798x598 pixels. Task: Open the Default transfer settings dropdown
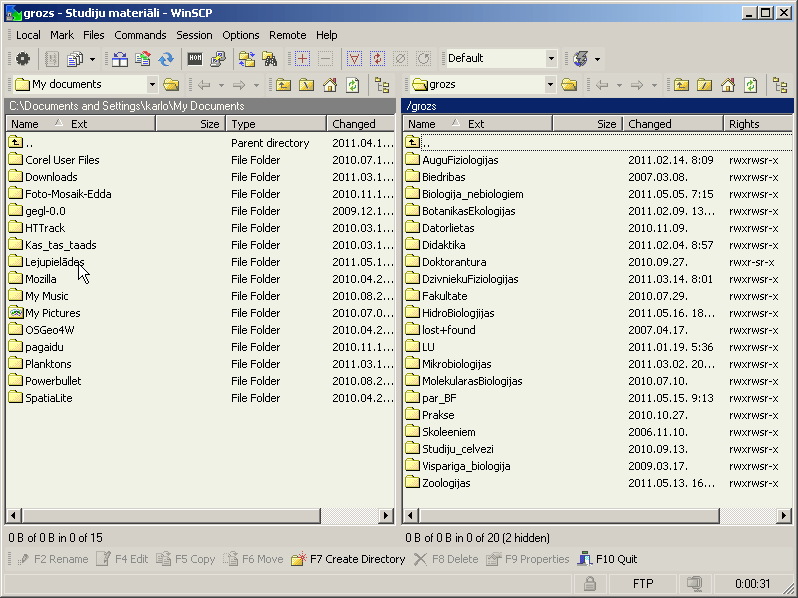pos(551,59)
